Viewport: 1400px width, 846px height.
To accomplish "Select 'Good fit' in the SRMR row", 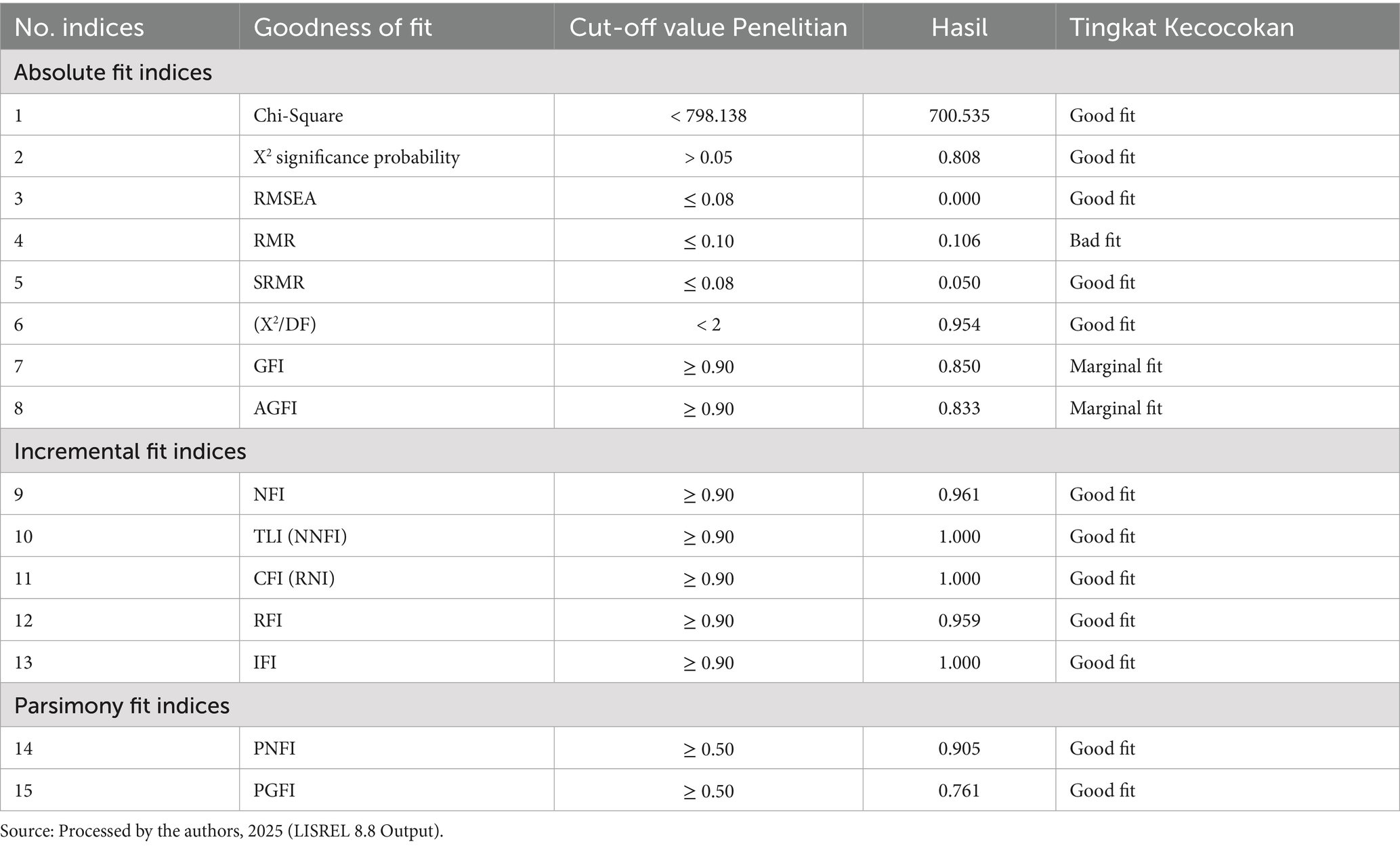I will pyautogui.click(x=1102, y=282).
